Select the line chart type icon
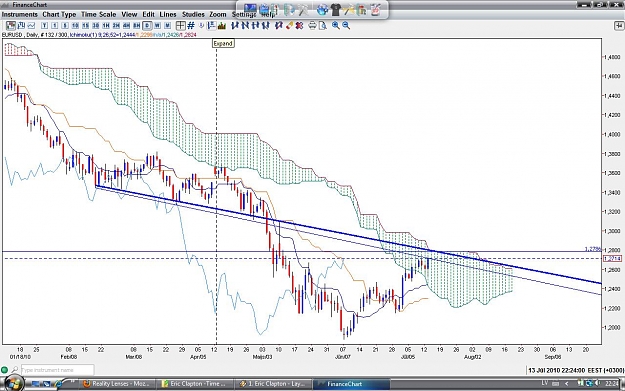Image resolution: width=625 pixels, height=391 pixels. click(x=31, y=26)
